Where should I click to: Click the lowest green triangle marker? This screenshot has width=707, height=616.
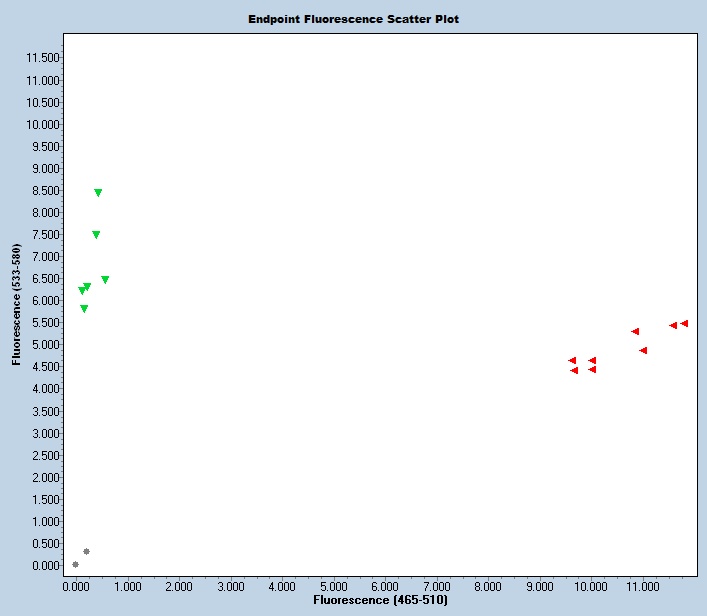[84, 309]
